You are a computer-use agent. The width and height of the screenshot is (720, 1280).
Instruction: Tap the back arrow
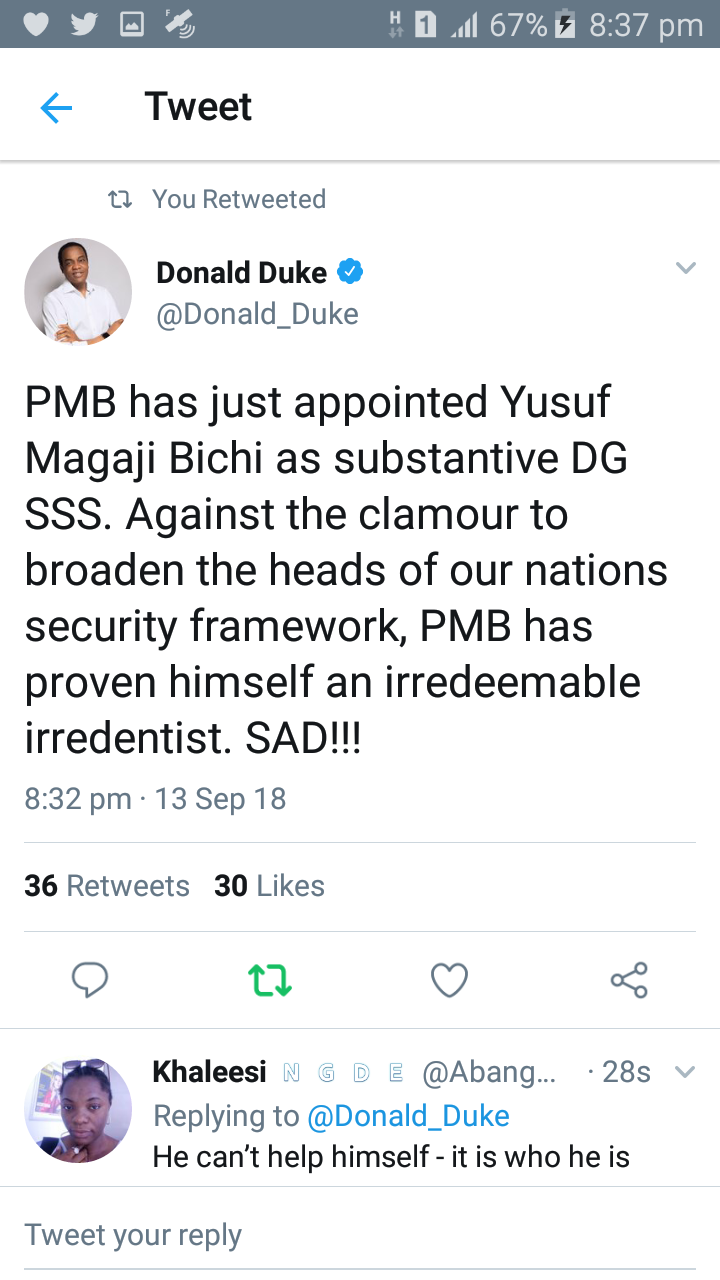(56, 108)
